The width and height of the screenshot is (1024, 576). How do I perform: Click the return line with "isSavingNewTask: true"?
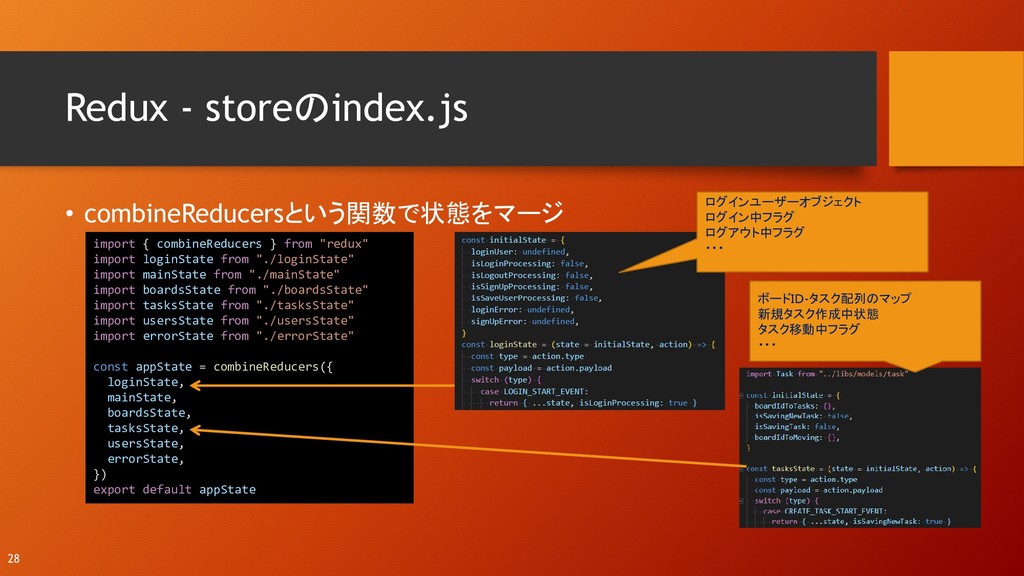click(x=861, y=521)
